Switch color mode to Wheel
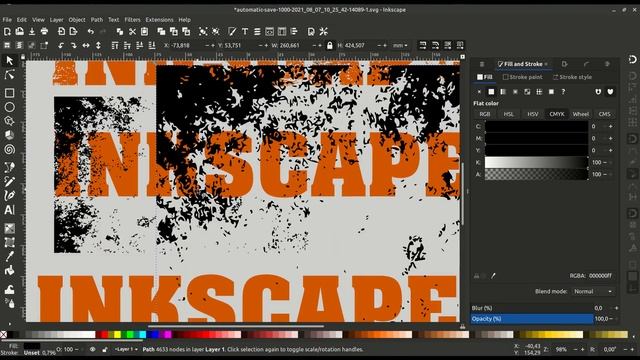This screenshot has height=360, width=640. pos(580,114)
